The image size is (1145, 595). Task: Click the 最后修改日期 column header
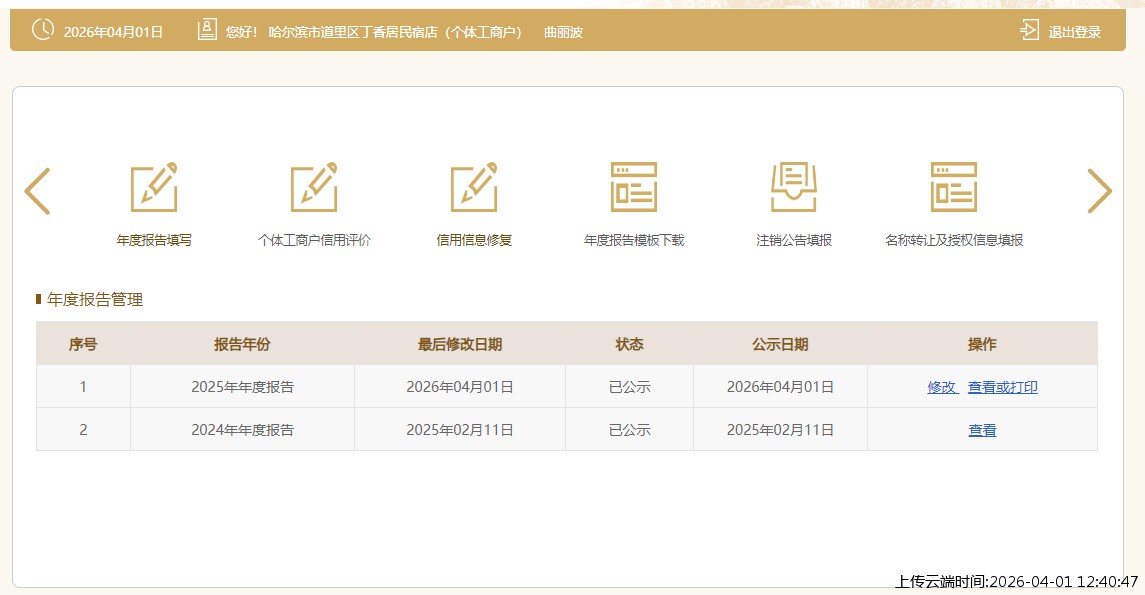click(x=460, y=344)
